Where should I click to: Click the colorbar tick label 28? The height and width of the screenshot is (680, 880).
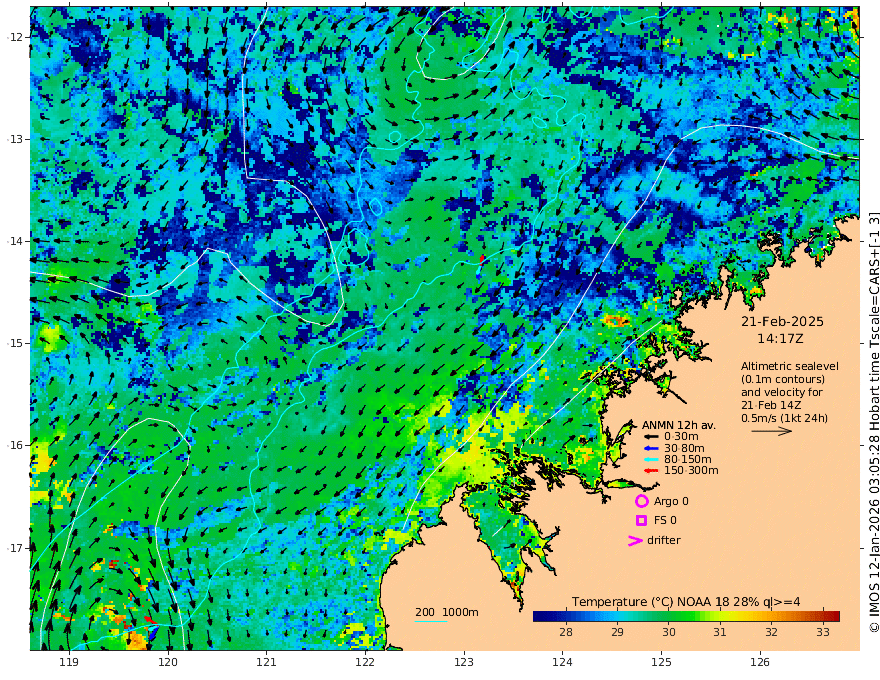point(566,632)
